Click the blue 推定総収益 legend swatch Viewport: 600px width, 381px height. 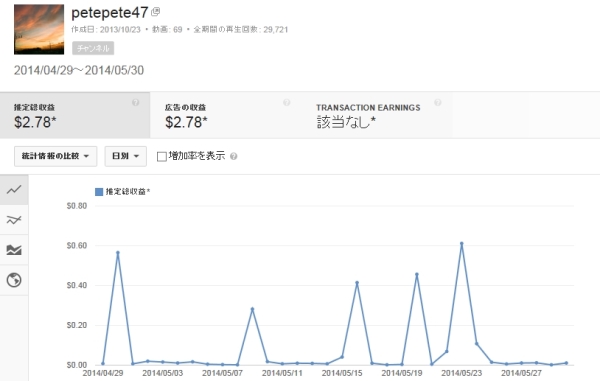coord(99,192)
